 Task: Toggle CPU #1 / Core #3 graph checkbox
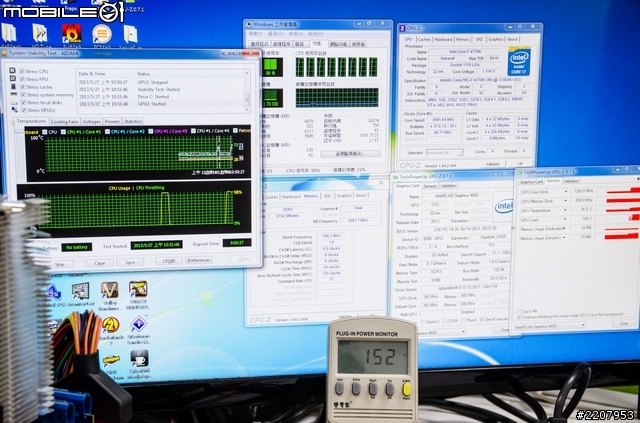(x=150, y=131)
